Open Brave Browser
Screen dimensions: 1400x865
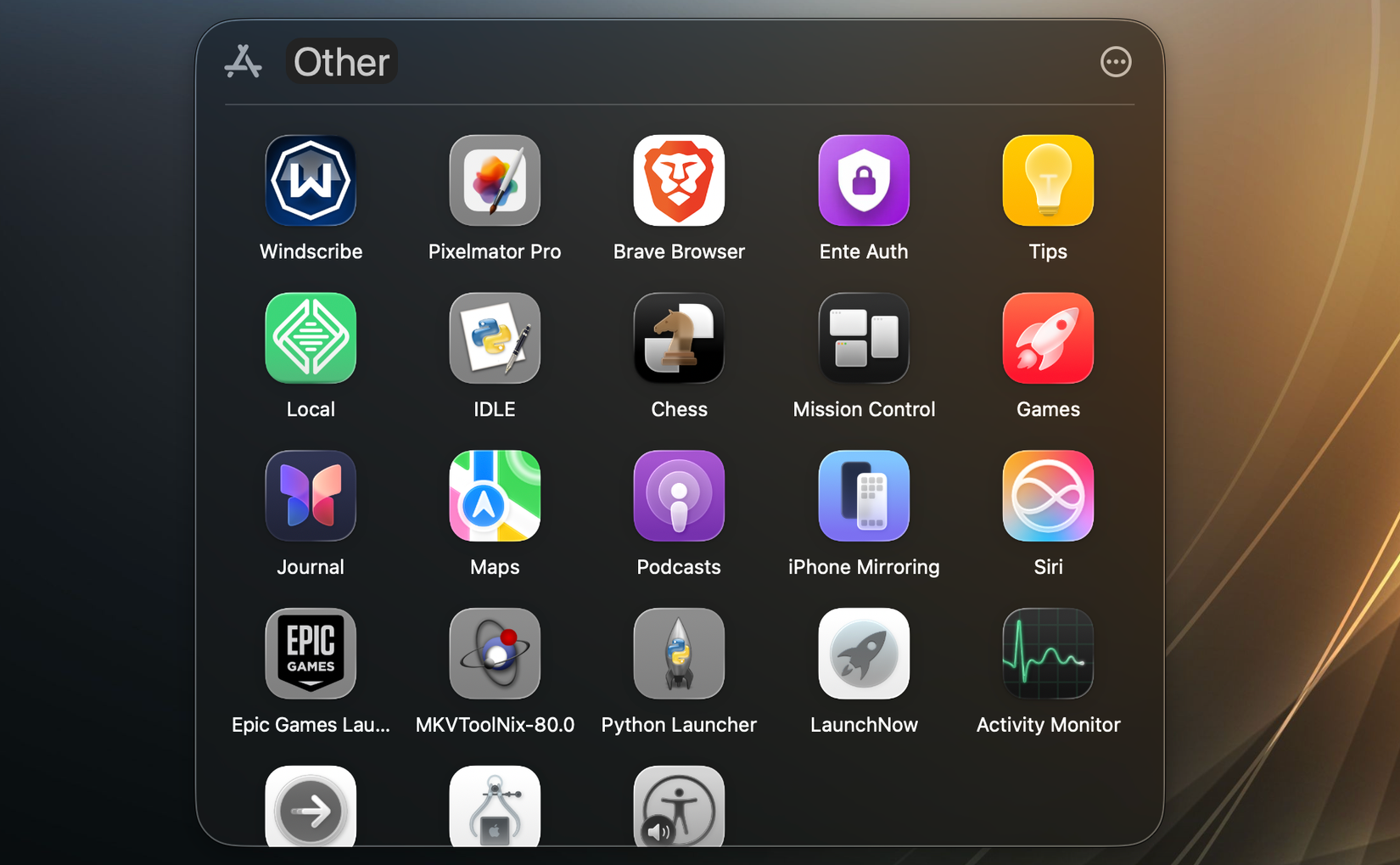pos(679,181)
